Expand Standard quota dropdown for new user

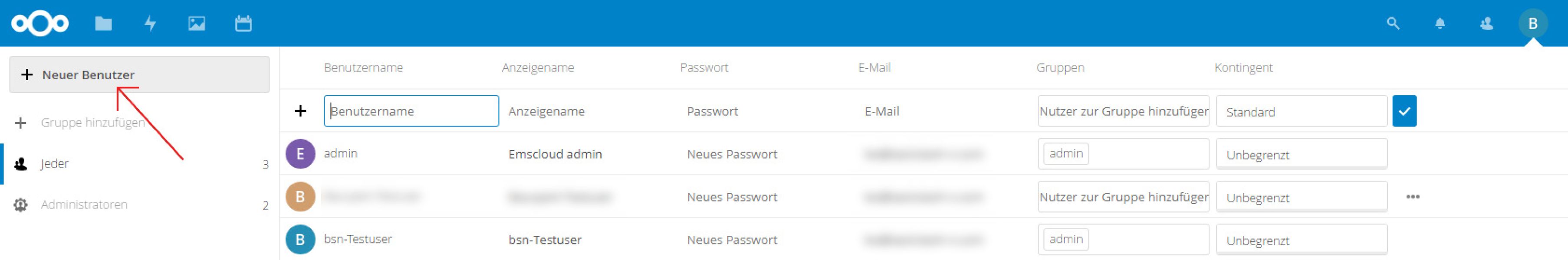click(x=1302, y=111)
